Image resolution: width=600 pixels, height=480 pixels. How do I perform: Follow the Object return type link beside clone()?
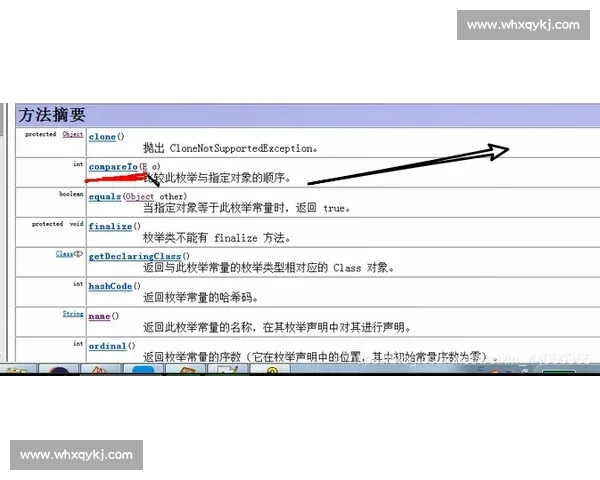(x=73, y=134)
